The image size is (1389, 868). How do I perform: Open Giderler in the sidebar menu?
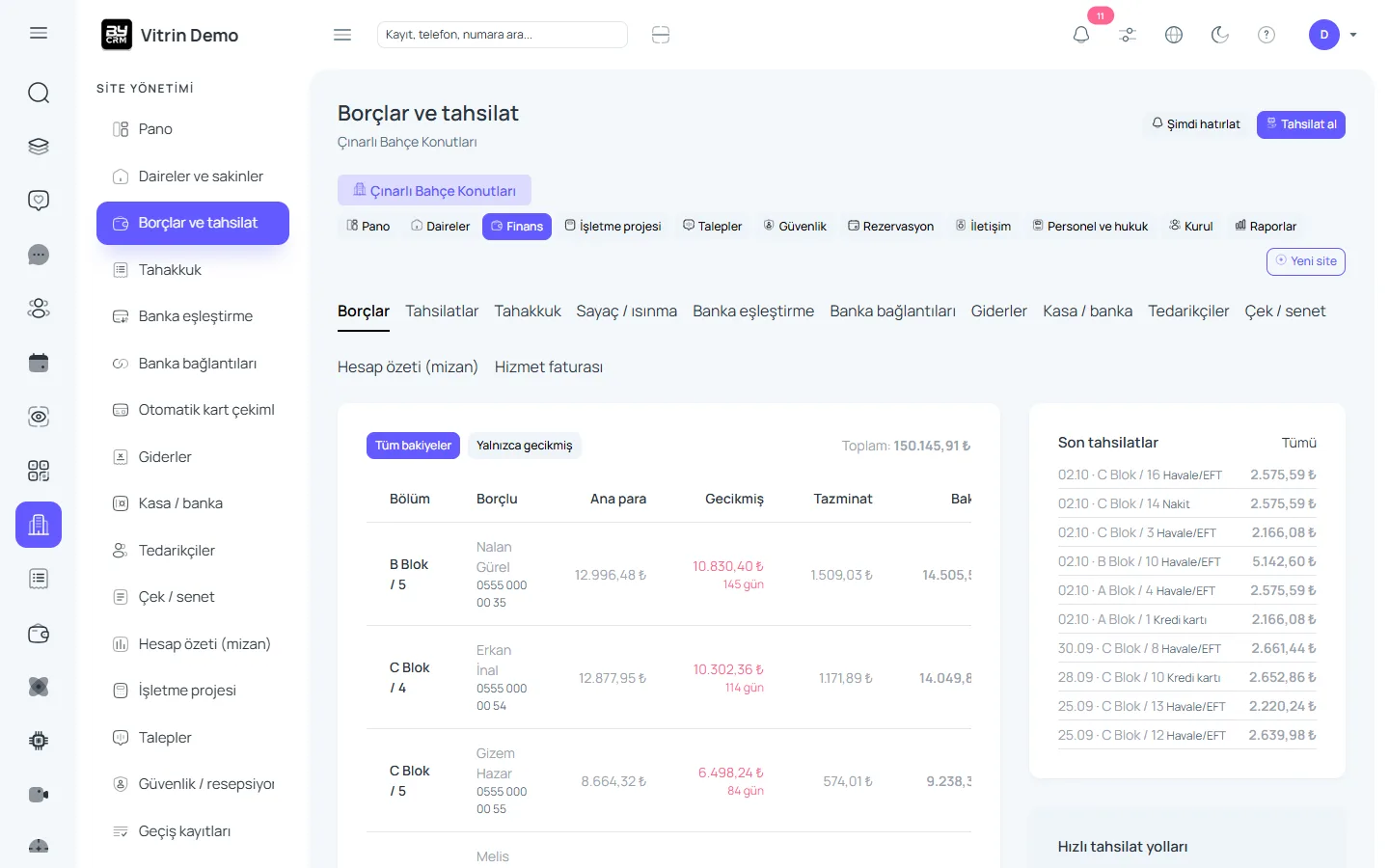pos(193,457)
